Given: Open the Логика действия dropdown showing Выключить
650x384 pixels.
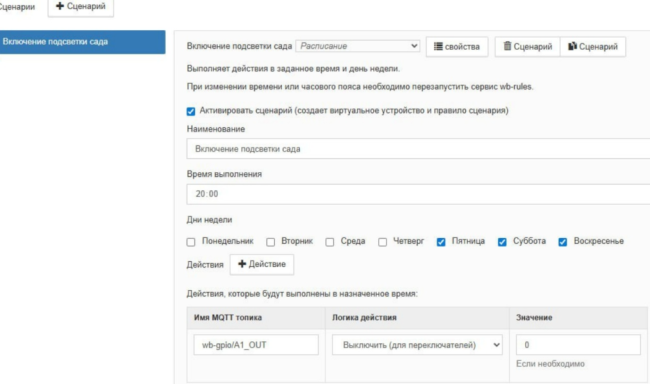Looking at the screenshot, I should (x=417, y=345).
